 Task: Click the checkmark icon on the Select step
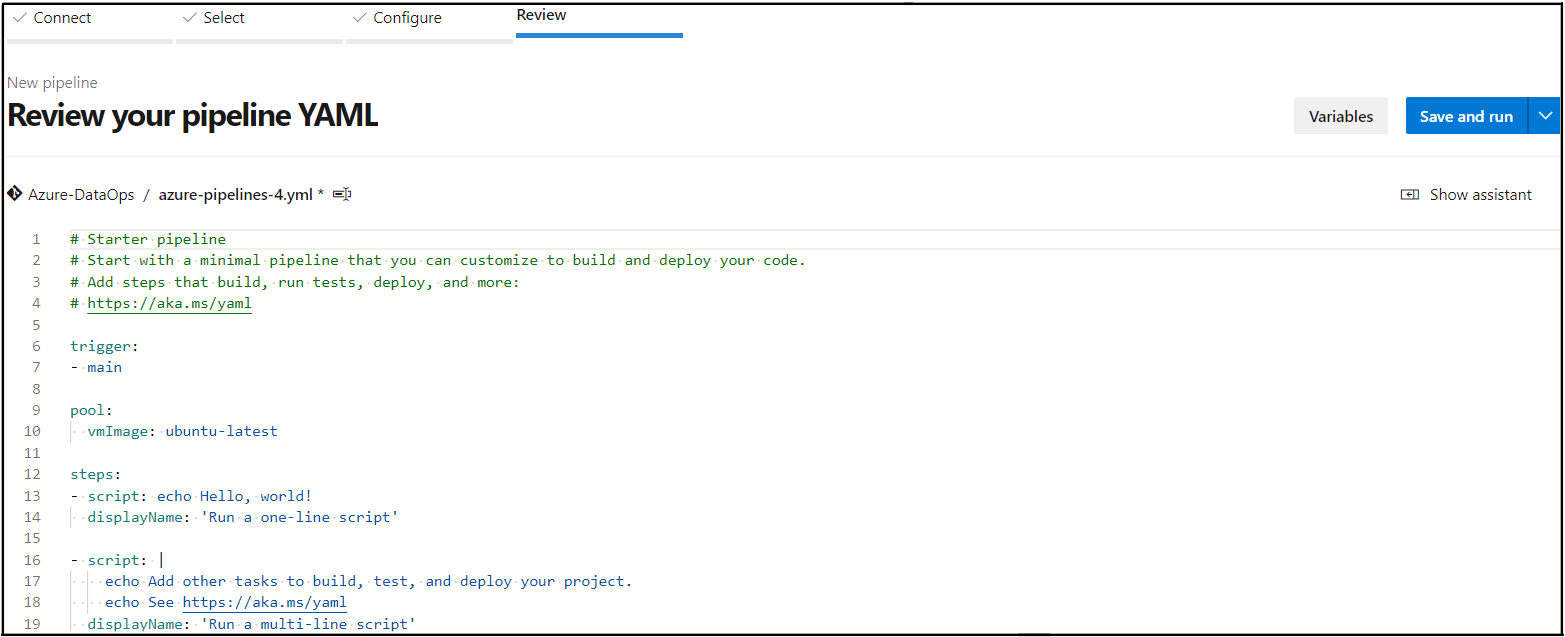pos(189,18)
